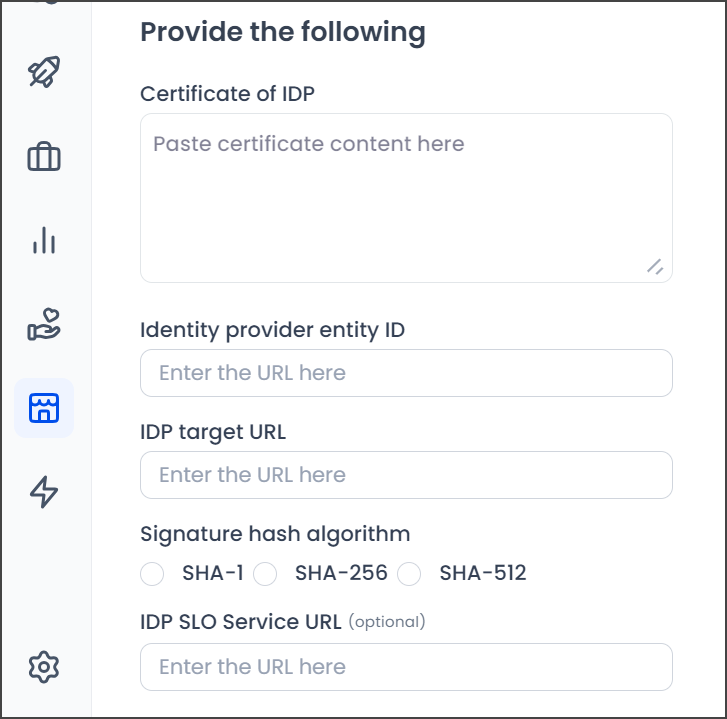Open the bar chart analytics icon
This screenshot has height=719, width=727.
coord(44,241)
